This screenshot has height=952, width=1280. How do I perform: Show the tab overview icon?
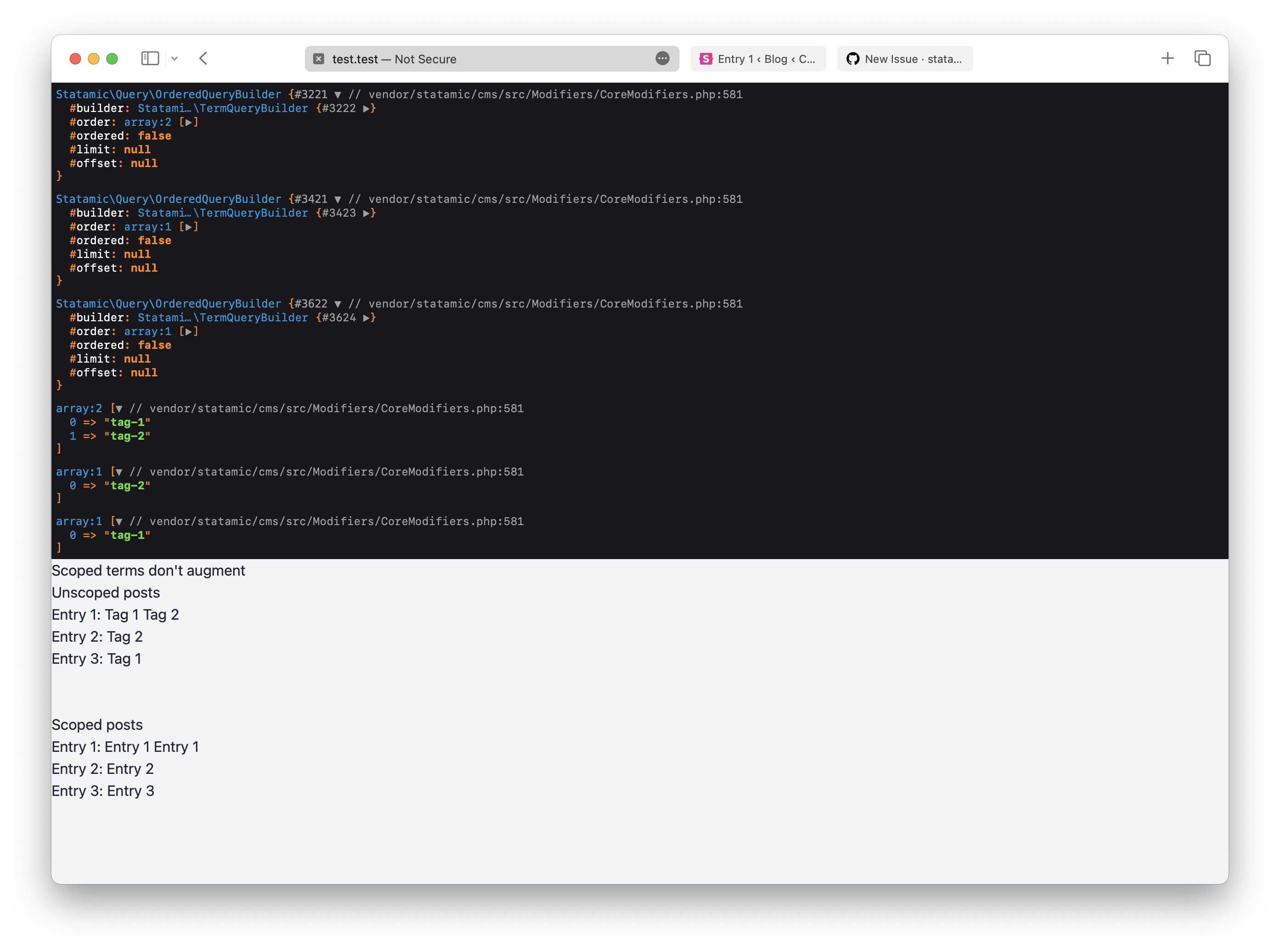pyautogui.click(x=1203, y=58)
